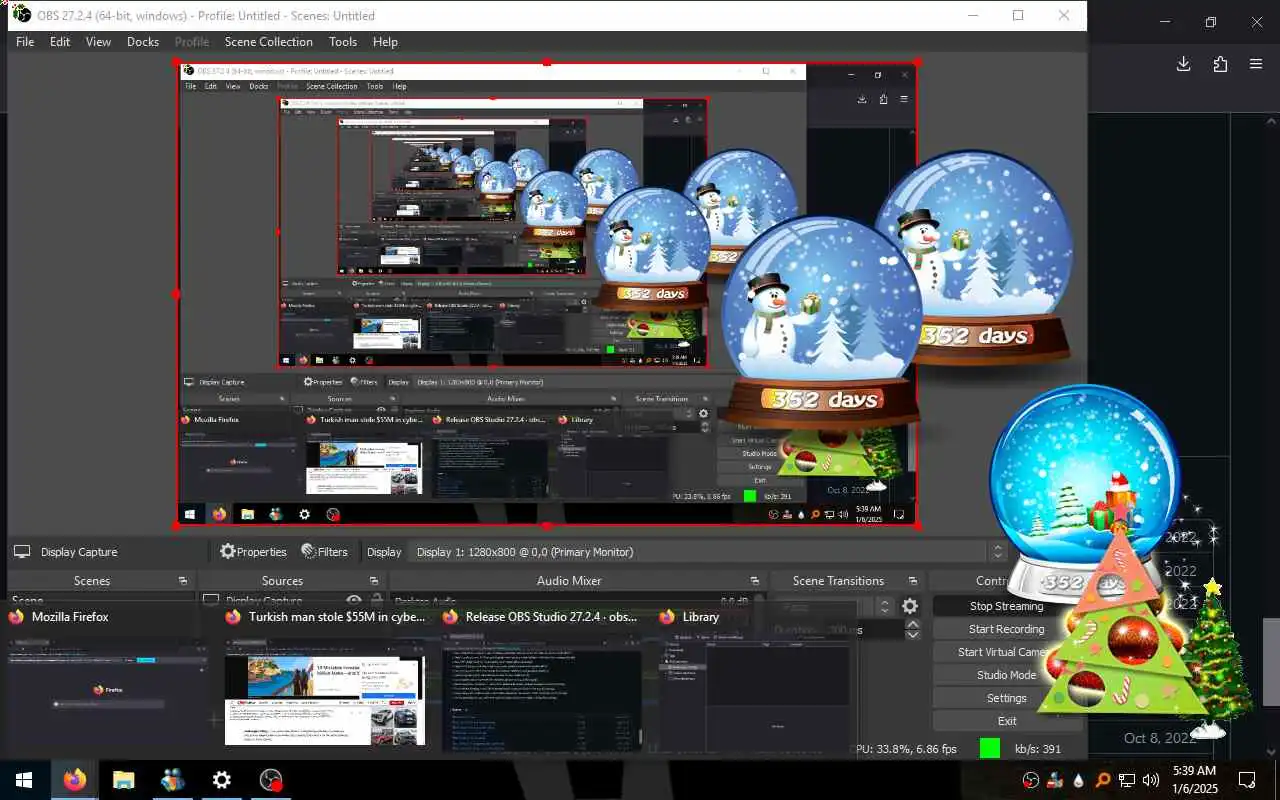Click the Firefox window vertical scrollbar
1280x800 pixels.
1271,660
